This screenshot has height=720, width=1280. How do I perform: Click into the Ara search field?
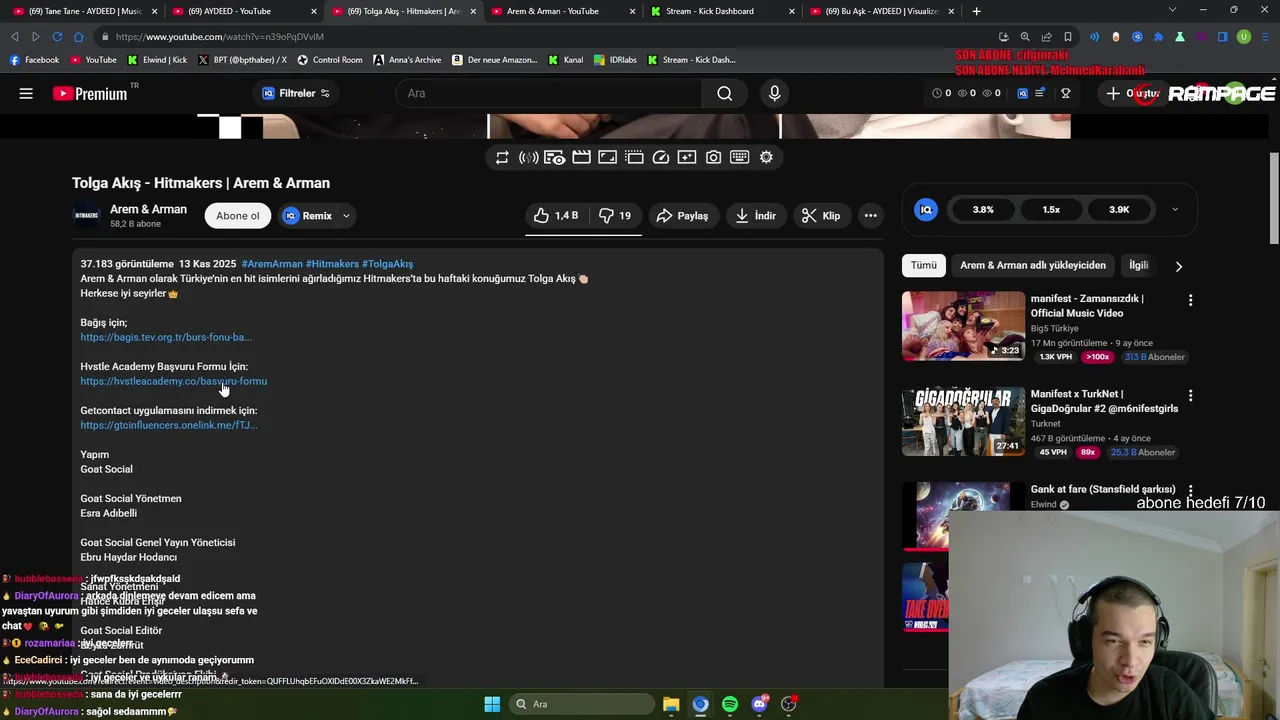tap(549, 93)
